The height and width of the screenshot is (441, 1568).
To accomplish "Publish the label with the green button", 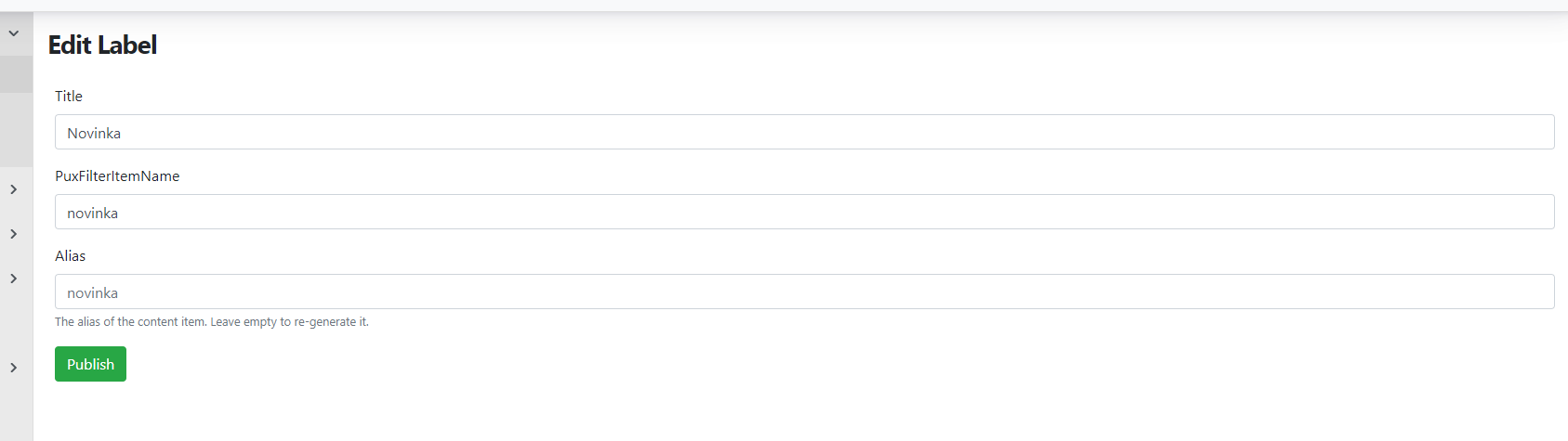I will pyautogui.click(x=90, y=364).
